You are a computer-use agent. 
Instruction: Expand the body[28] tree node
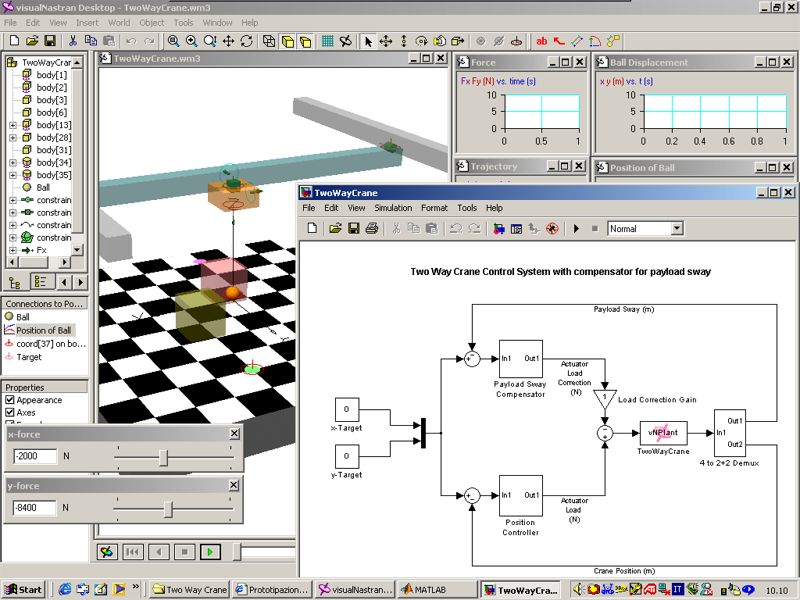[x=13, y=138]
